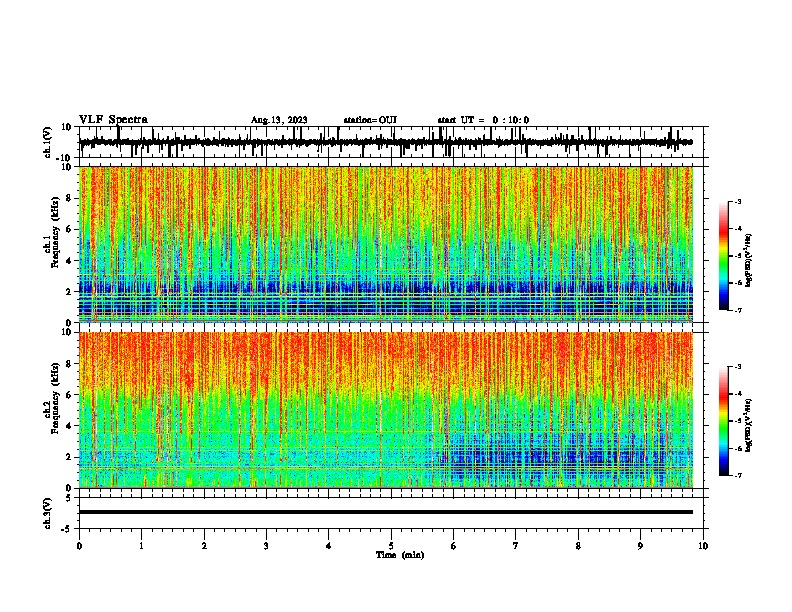Click the ch.2 'Frequency (kHz)' axis label
Viewport: 792px width, 612px height.
(55, 398)
